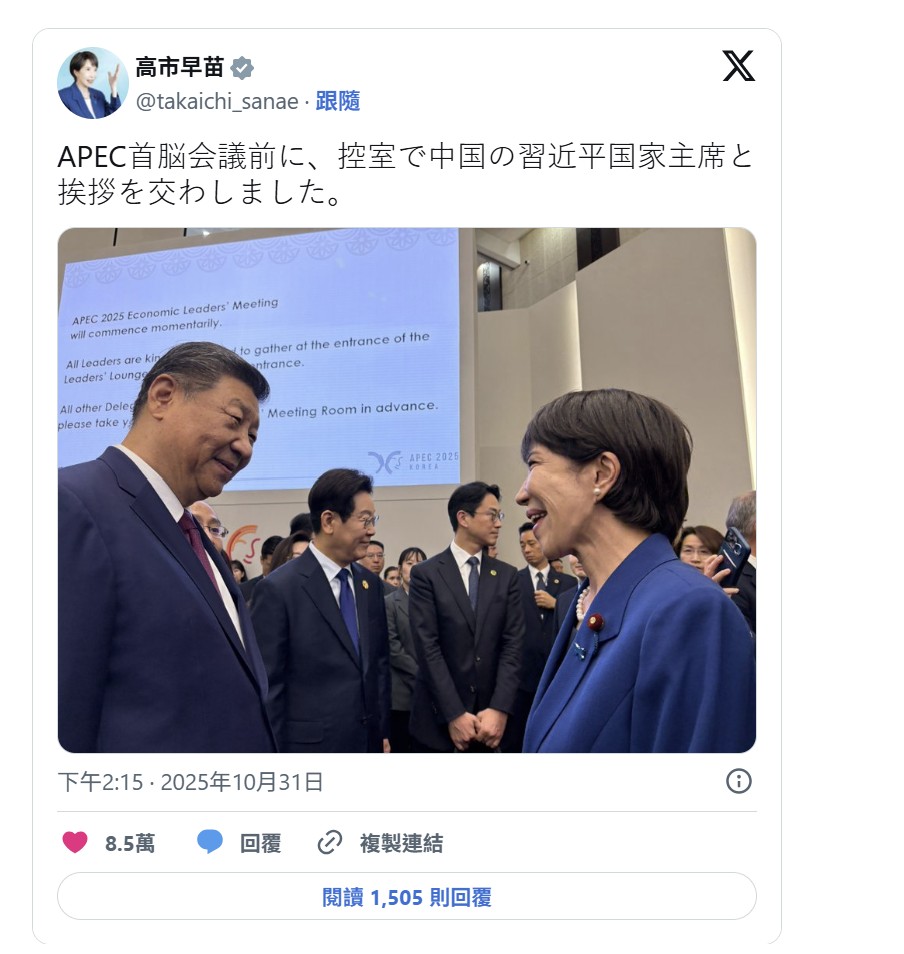Viewport: 904px width, 954px height.
Task: Open the profile avatar picture
Action: pyautogui.click(x=92, y=83)
